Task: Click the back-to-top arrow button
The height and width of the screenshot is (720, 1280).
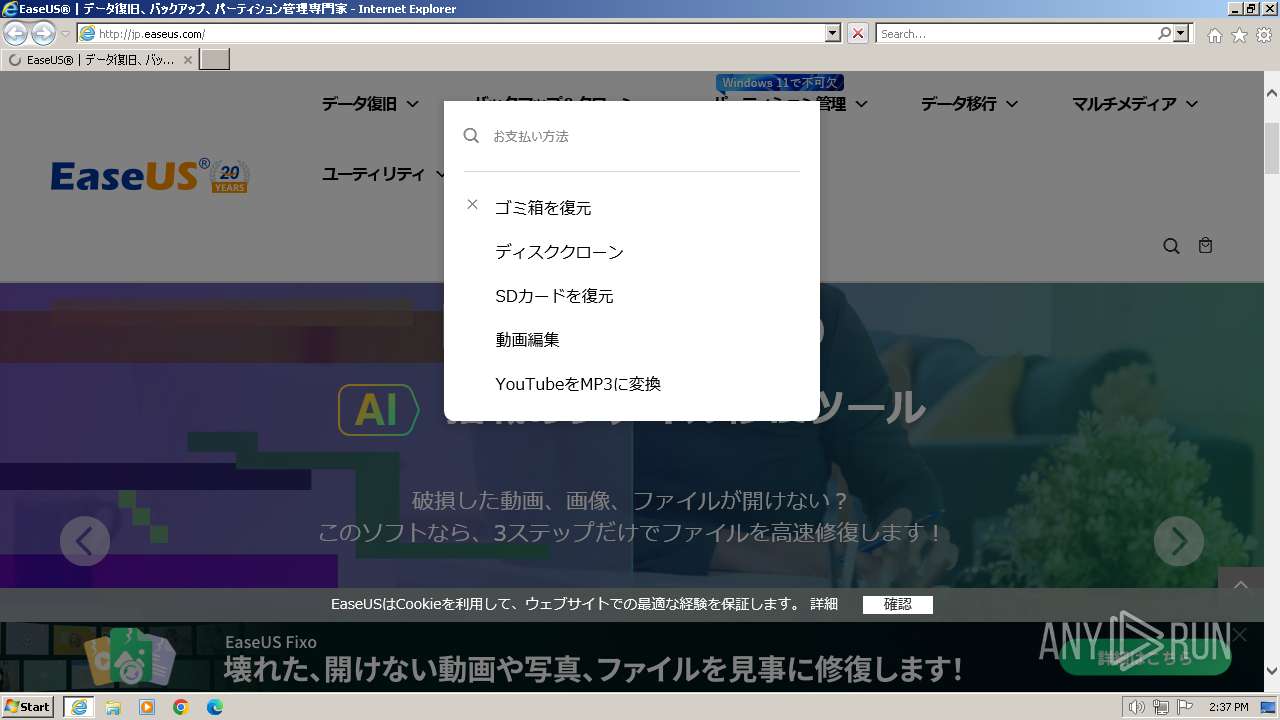Action: coord(1241,585)
